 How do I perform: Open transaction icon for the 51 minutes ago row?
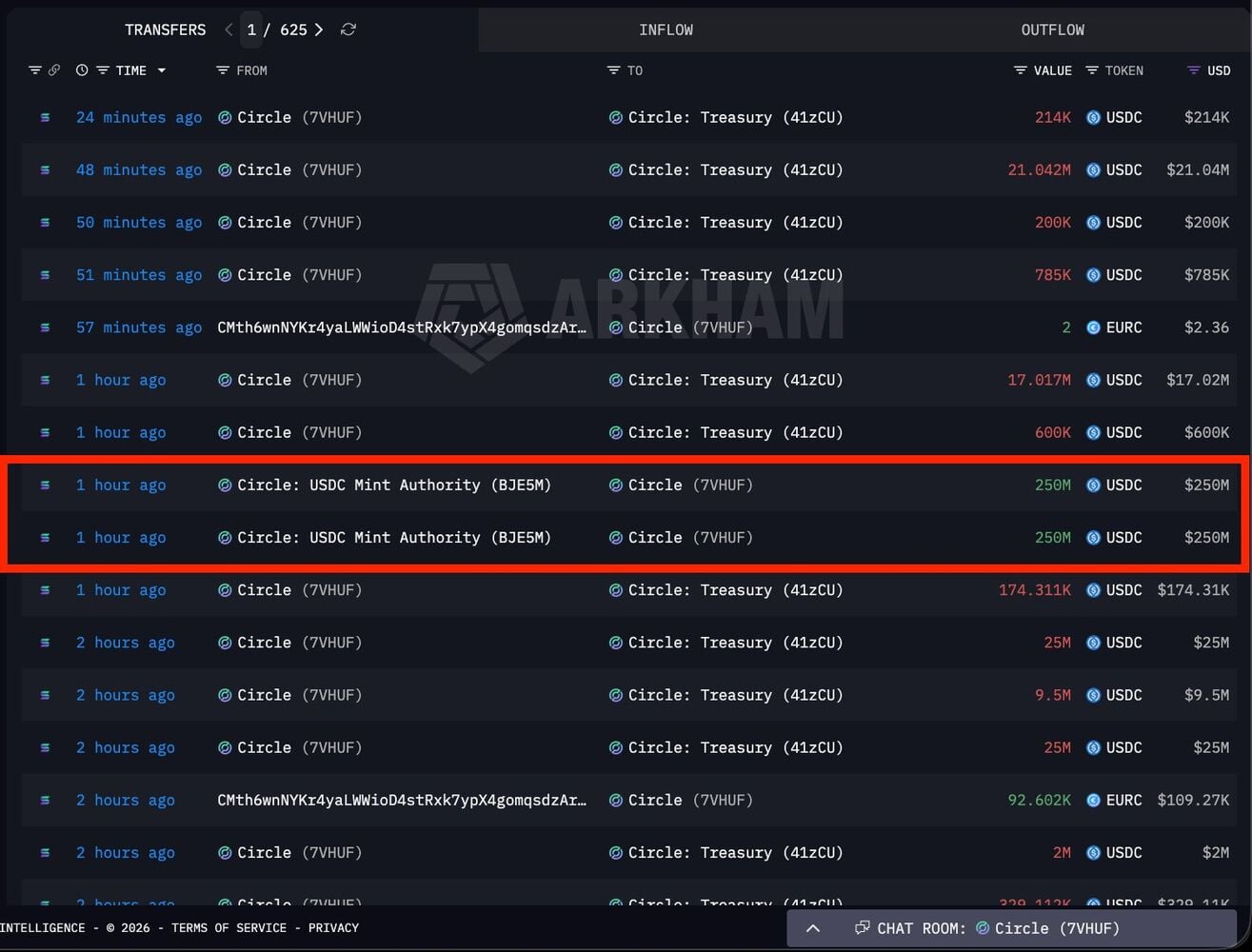coord(45,274)
